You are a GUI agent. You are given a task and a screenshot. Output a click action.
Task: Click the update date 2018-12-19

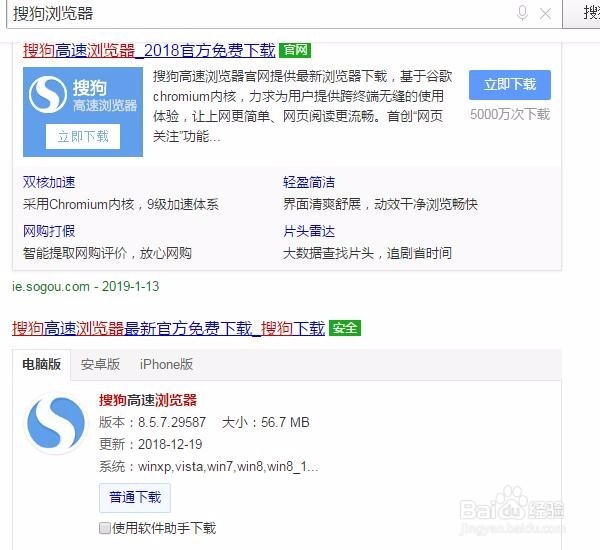tap(170, 444)
